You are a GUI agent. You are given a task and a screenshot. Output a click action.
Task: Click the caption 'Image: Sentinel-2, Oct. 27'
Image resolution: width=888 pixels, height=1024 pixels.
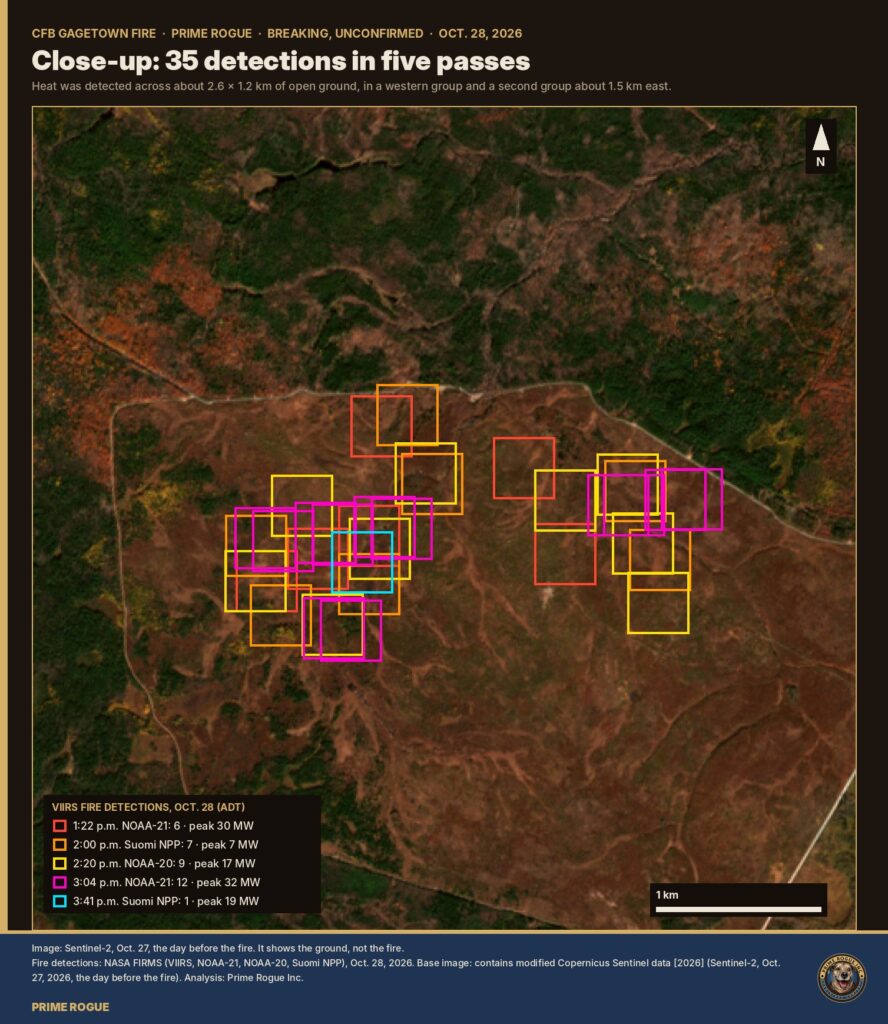click(x=217, y=948)
